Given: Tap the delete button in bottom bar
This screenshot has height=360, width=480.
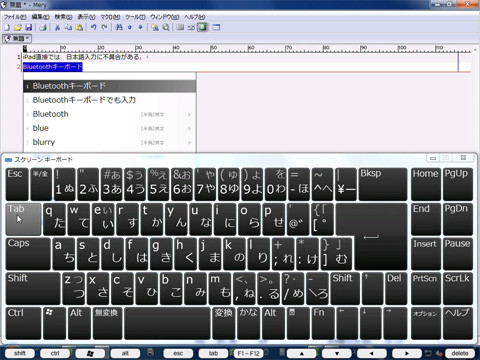Looking at the screenshot, I should (x=460, y=353).
